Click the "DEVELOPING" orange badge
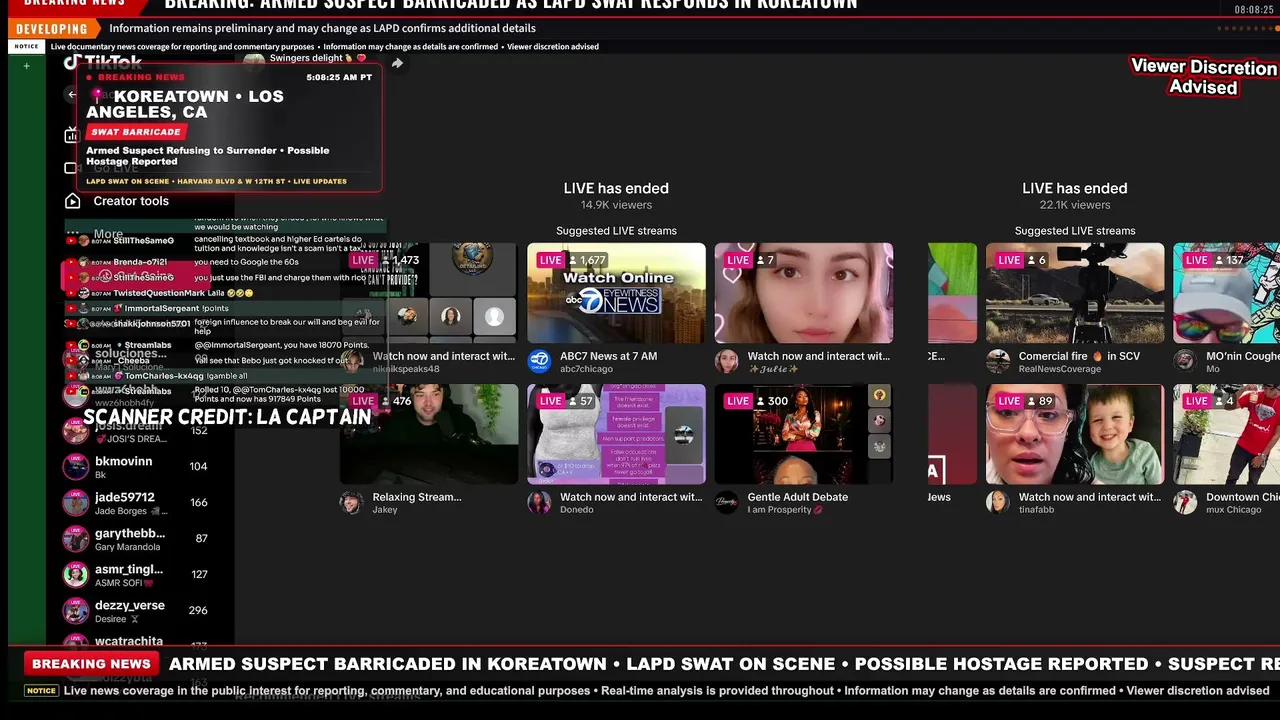1280x720 pixels. pyautogui.click(x=52, y=29)
